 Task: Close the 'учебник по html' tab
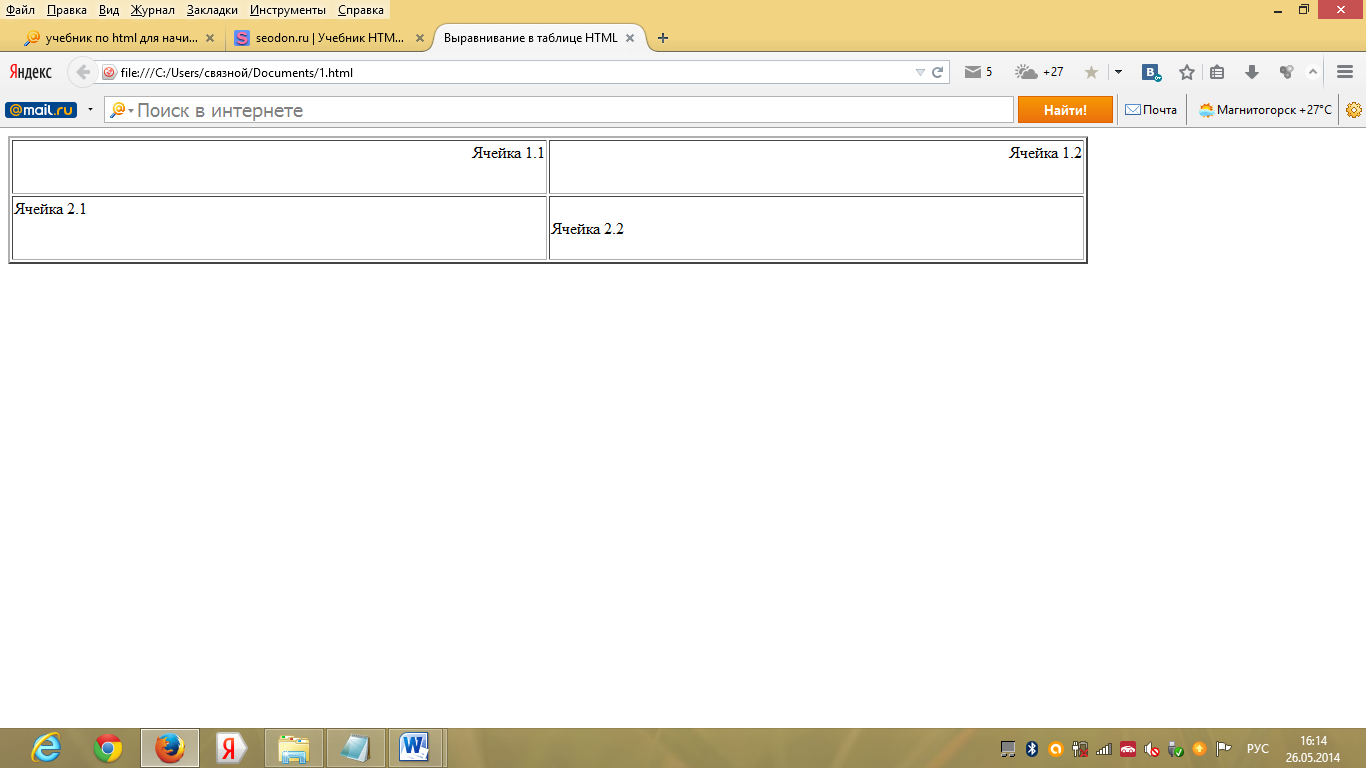pyautogui.click(x=210, y=38)
